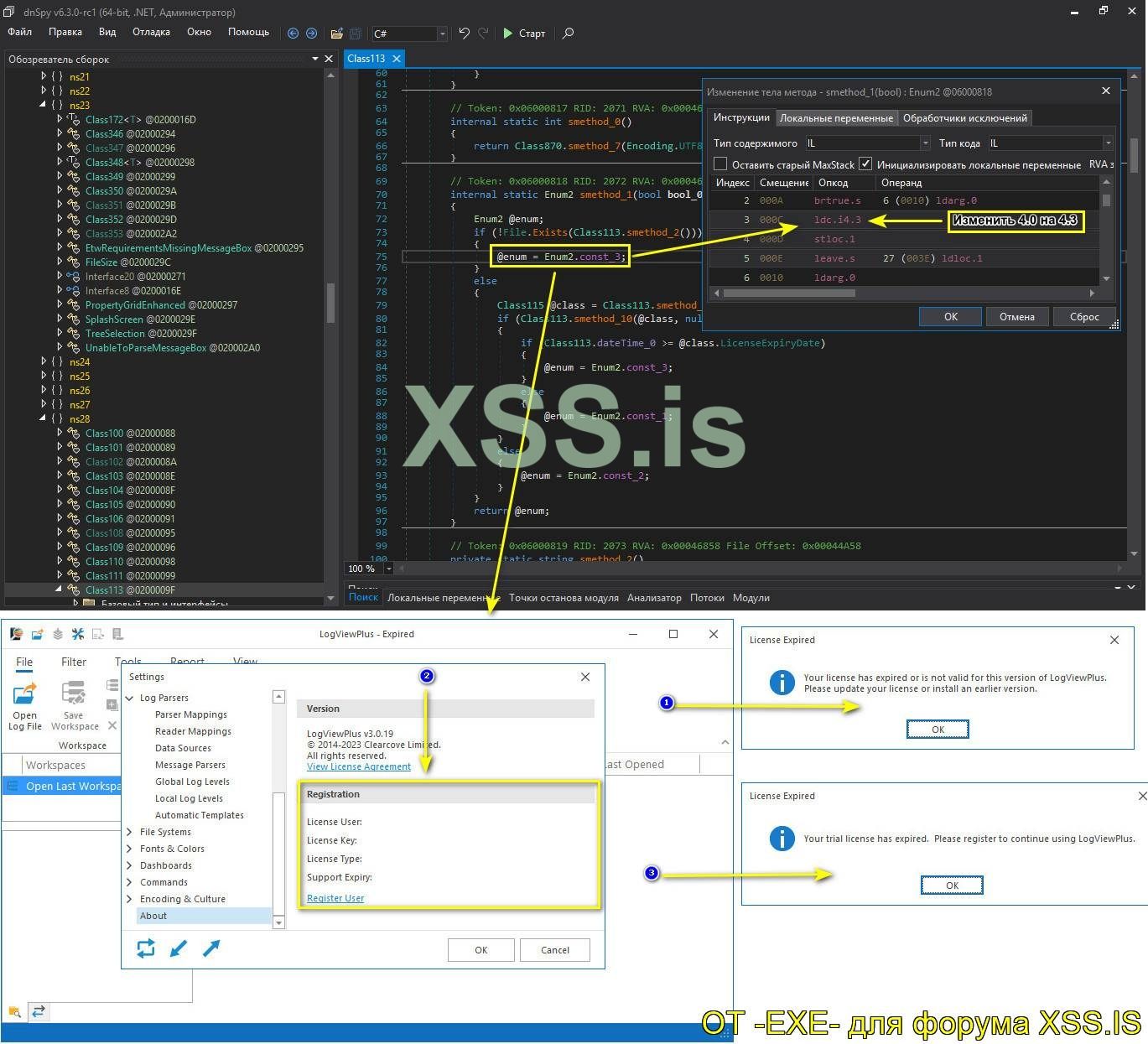The image size is (1148, 1044).
Task: Click the sync arrows icon in Settings dialog
Action: 146,948
